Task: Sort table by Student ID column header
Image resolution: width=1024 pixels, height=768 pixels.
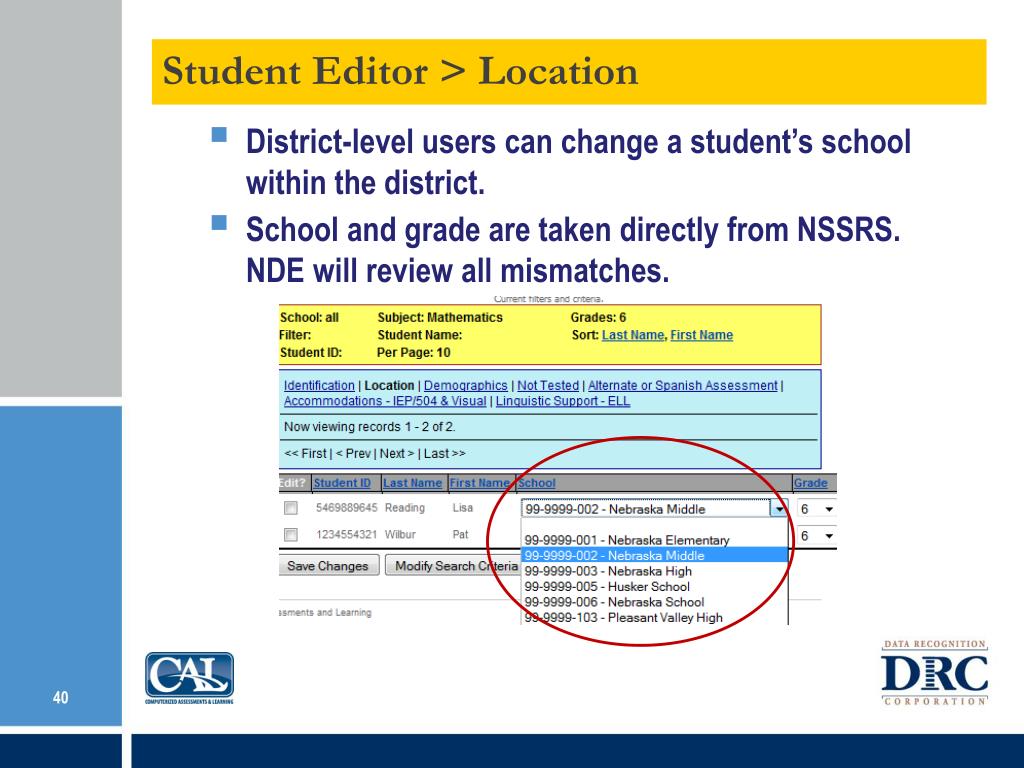Action: (342, 483)
